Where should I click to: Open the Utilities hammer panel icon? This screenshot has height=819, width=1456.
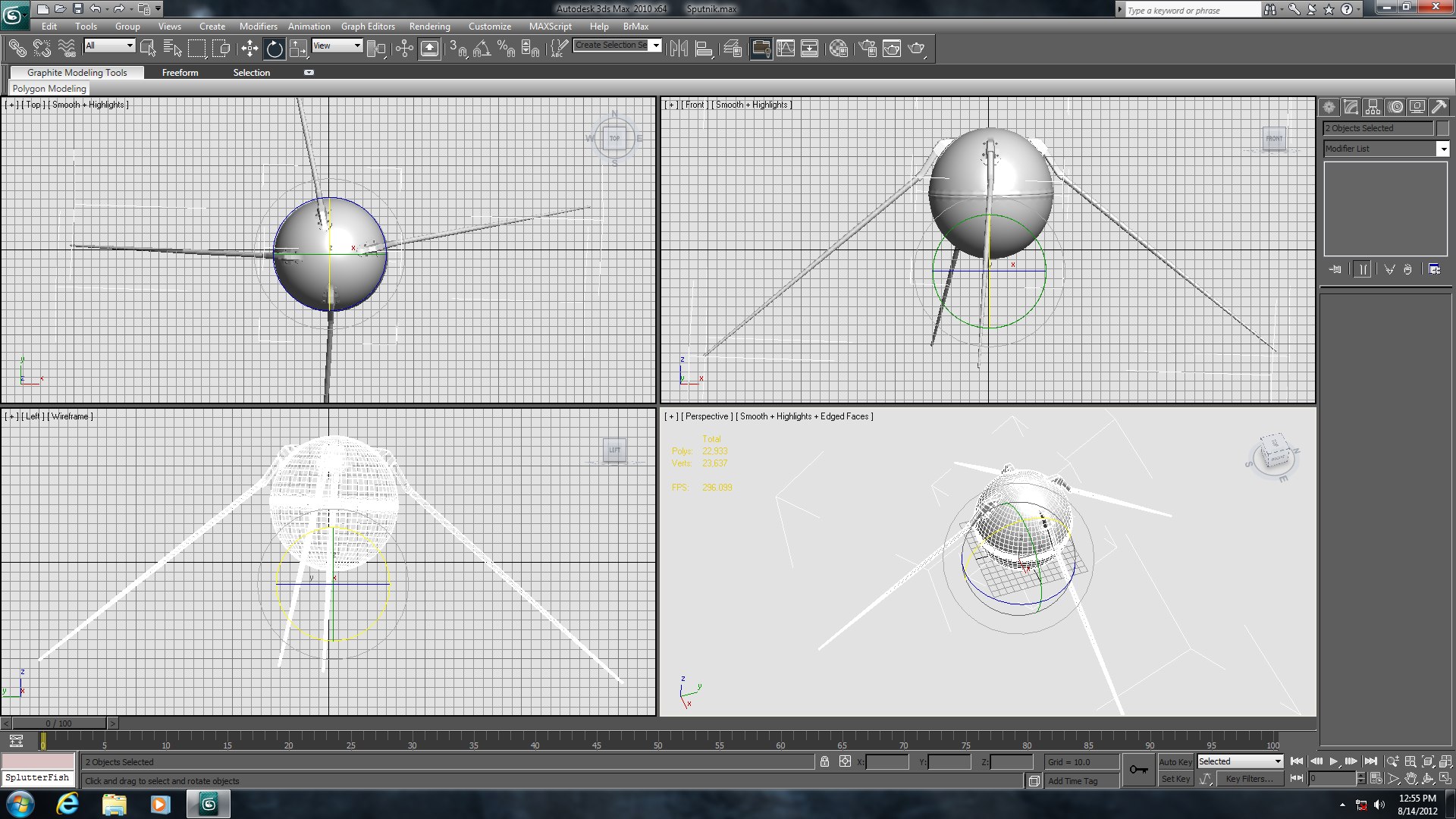(1439, 108)
